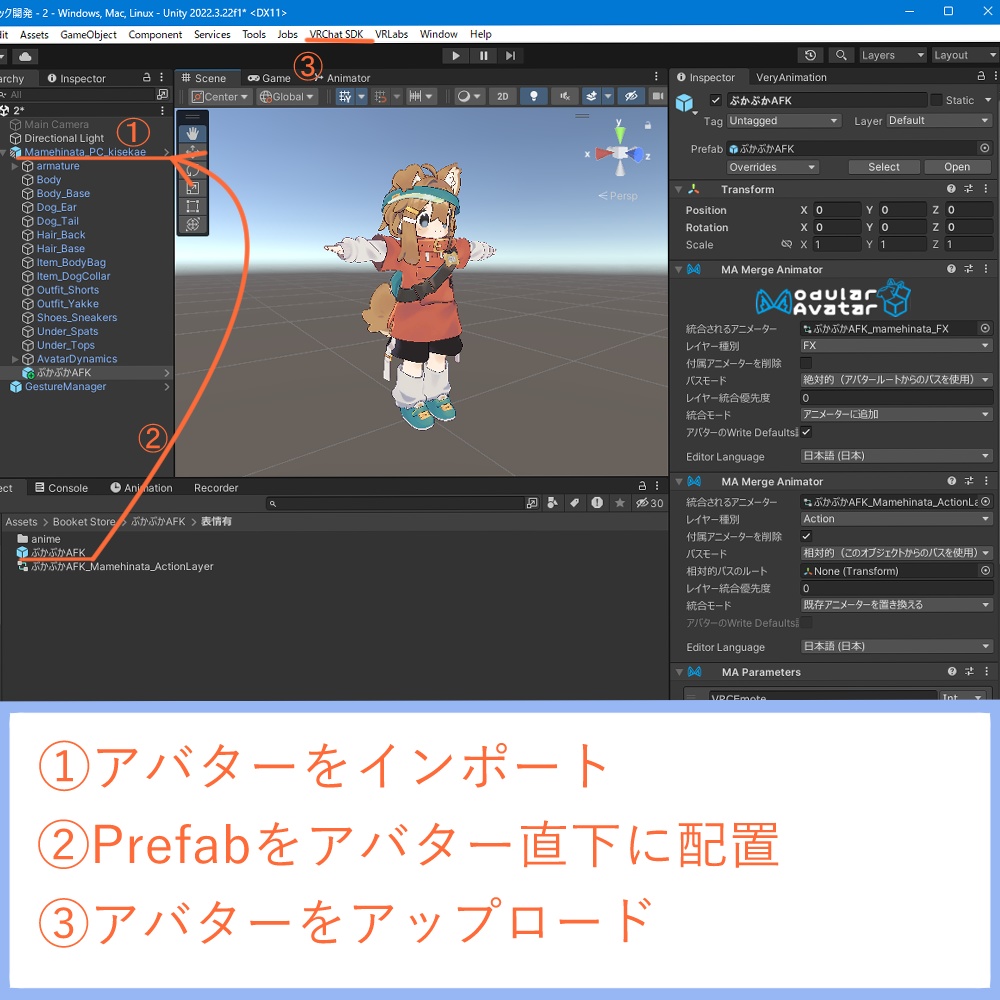The image size is (1000, 1000).
Task: Click Open to edit the ぶかぶかAFK prefab
Action: tap(956, 167)
